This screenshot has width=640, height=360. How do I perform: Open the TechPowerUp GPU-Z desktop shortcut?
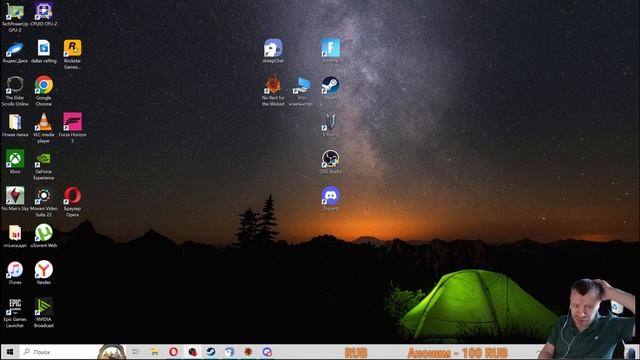click(15, 17)
